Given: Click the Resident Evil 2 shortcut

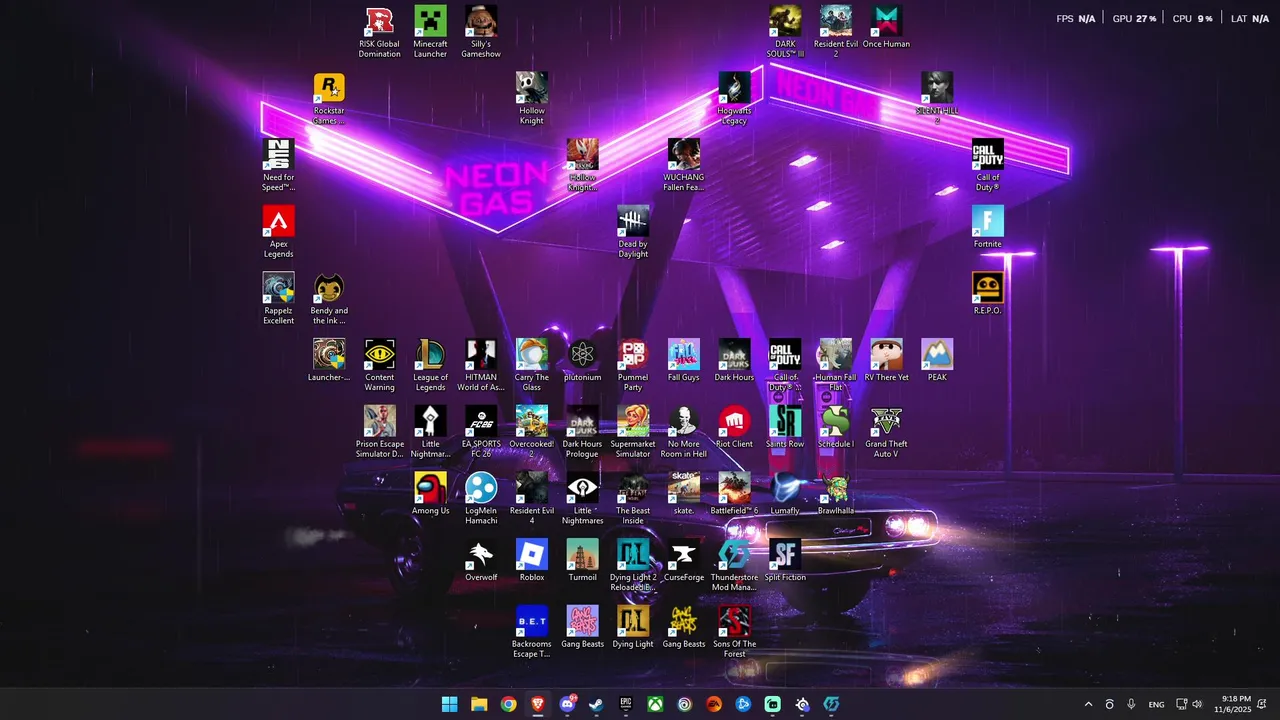Looking at the screenshot, I should pos(836,31).
